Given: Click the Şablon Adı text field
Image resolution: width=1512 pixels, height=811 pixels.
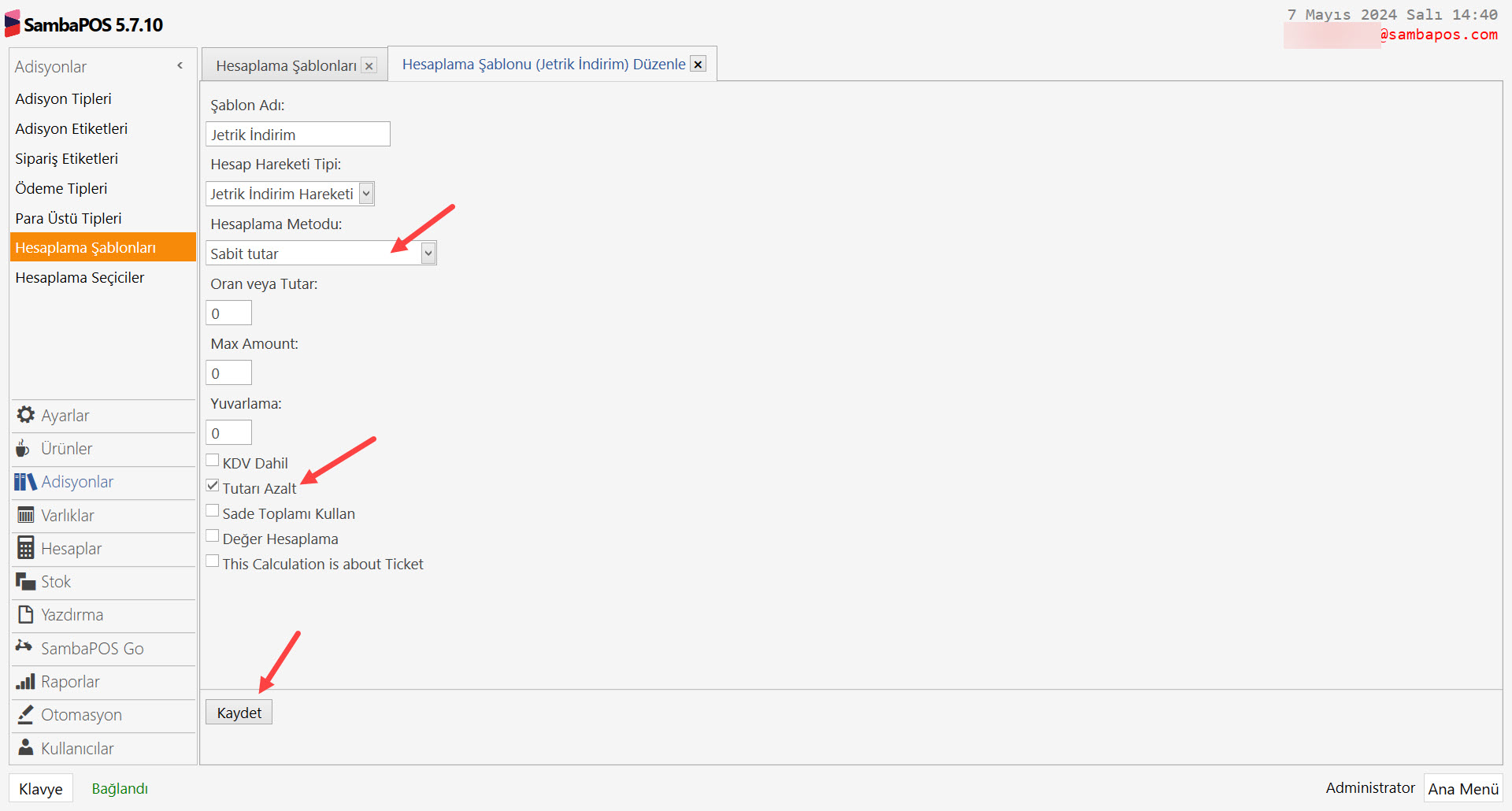Looking at the screenshot, I should click(298, 135).
